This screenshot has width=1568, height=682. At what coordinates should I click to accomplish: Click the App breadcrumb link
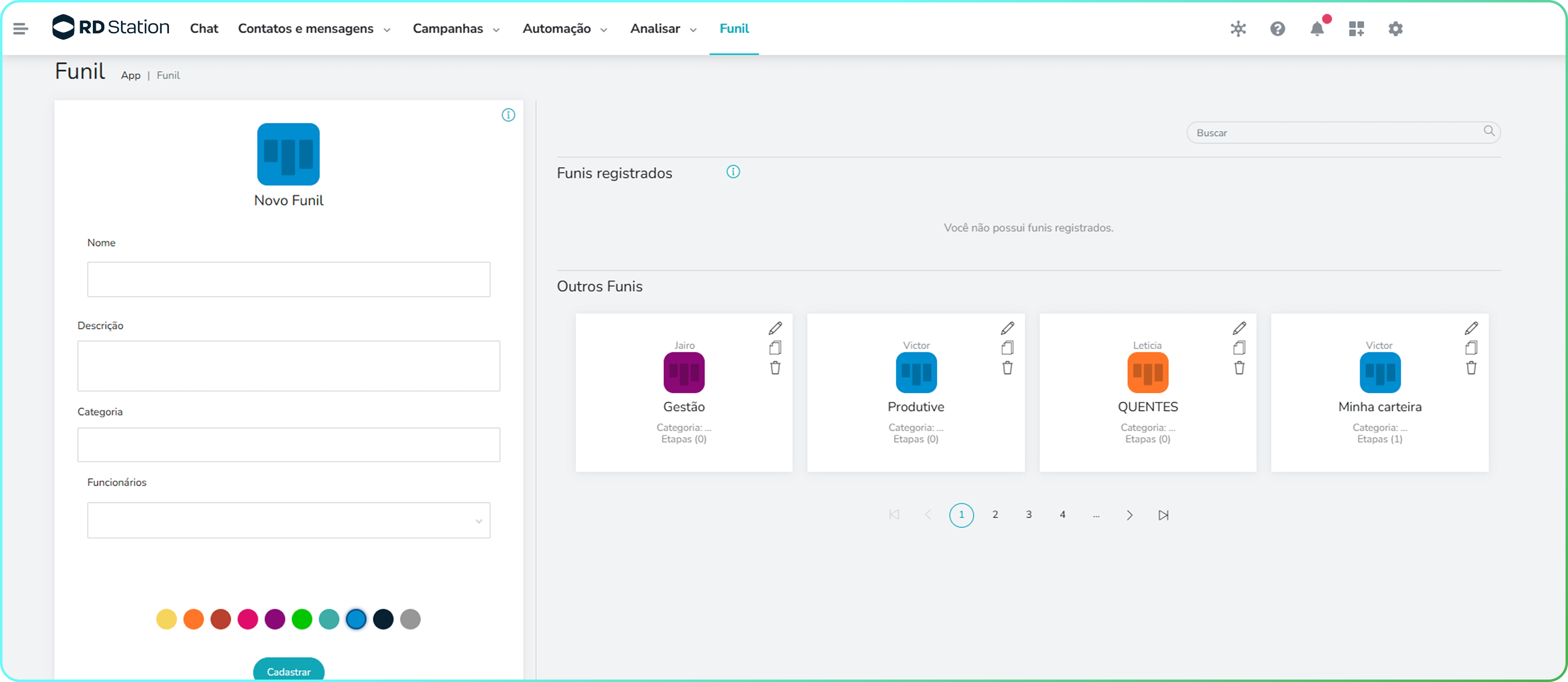[130, 76]
